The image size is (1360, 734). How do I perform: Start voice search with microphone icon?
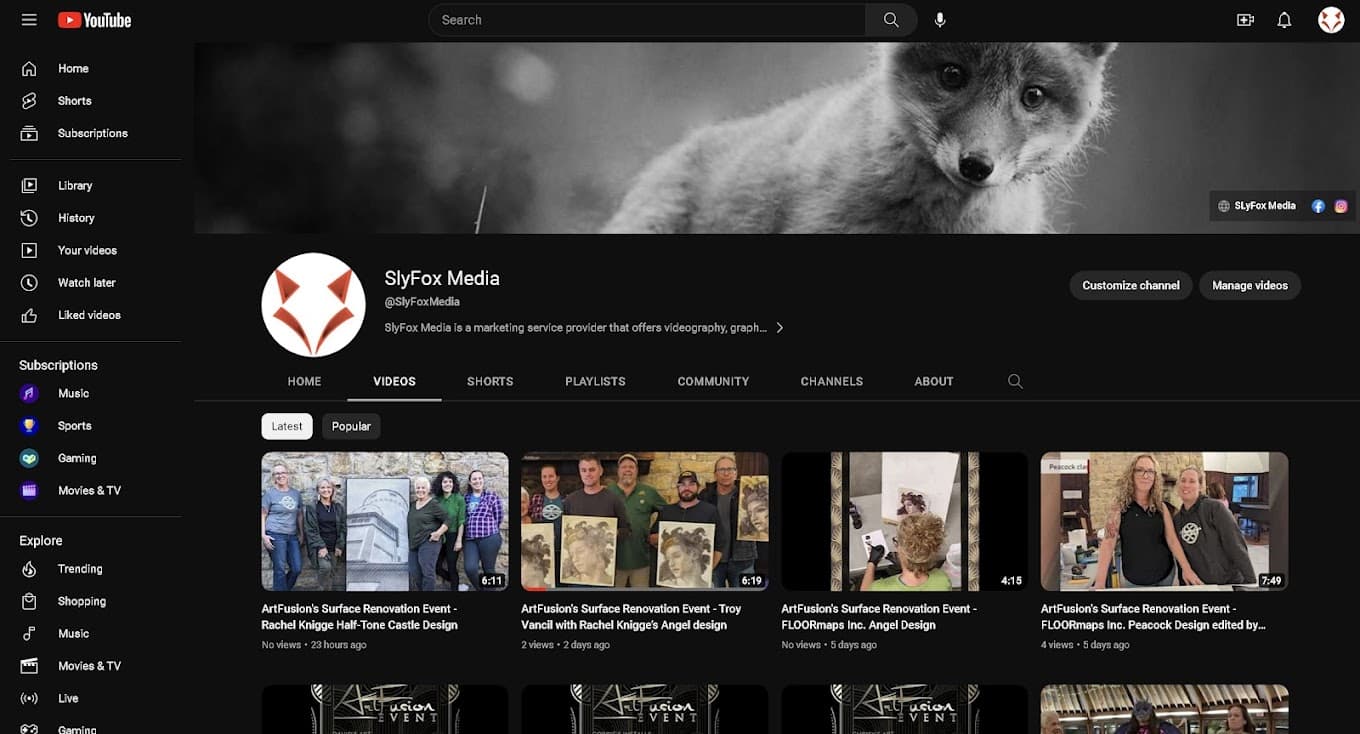[940, 20]
